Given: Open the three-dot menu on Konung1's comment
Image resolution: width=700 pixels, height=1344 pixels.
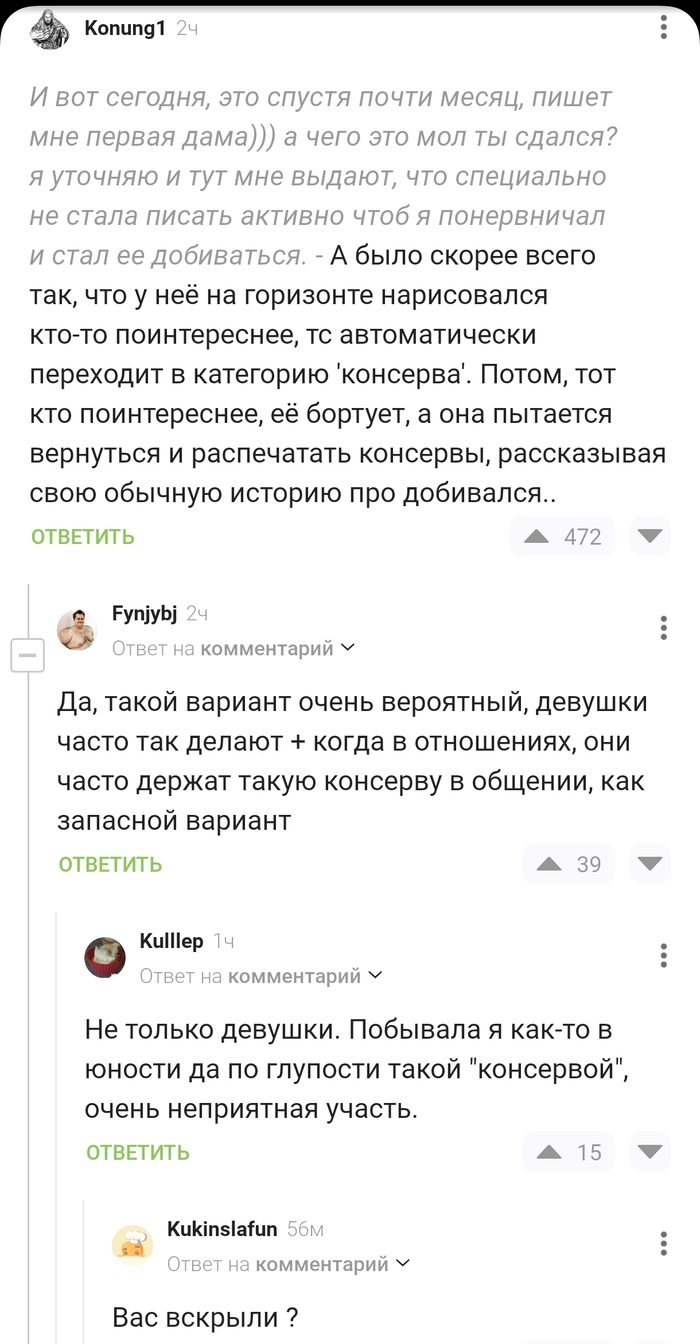Looking at the screenshot, I should [662, 25].
